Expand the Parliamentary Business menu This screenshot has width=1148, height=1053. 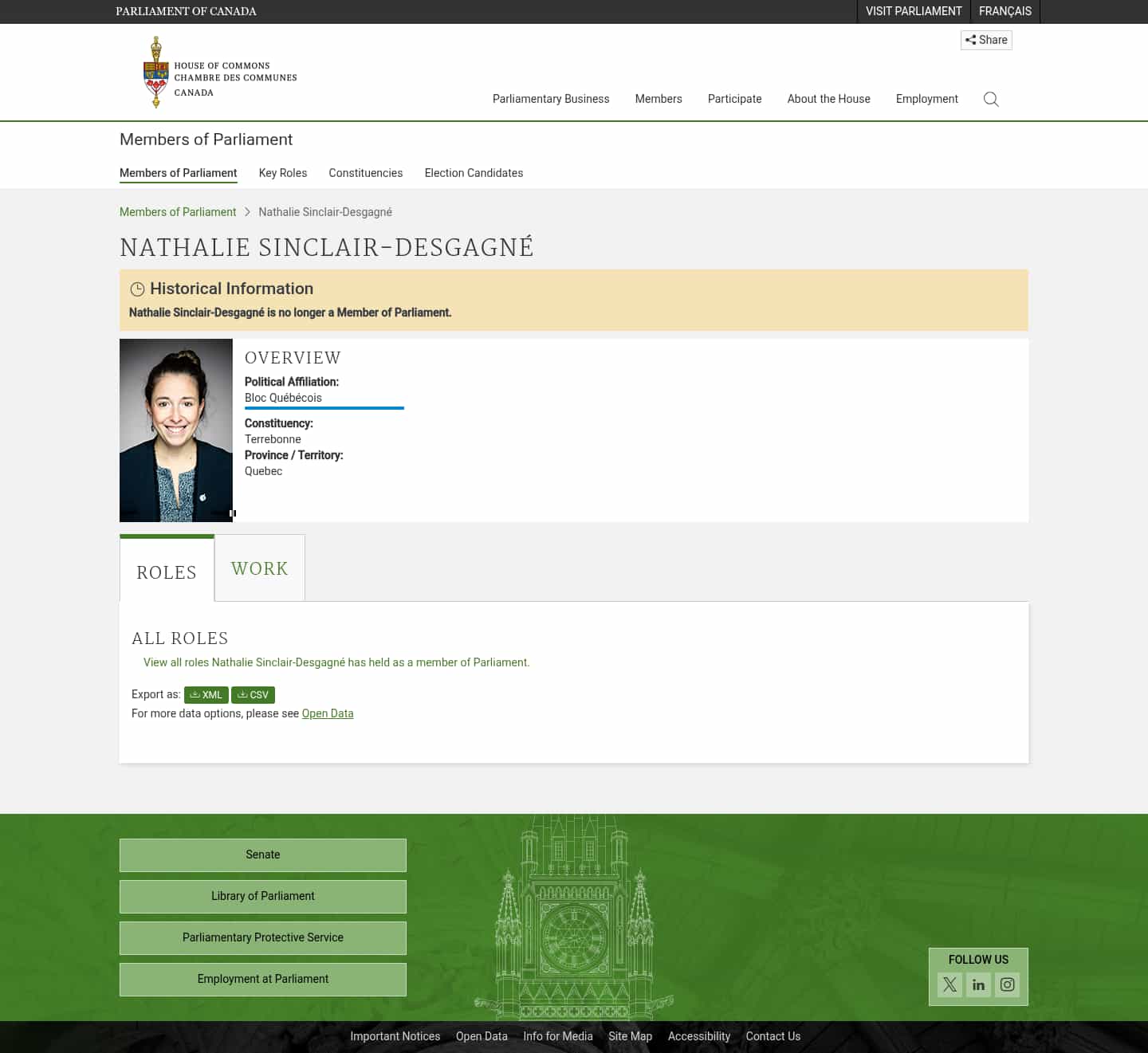551,99
